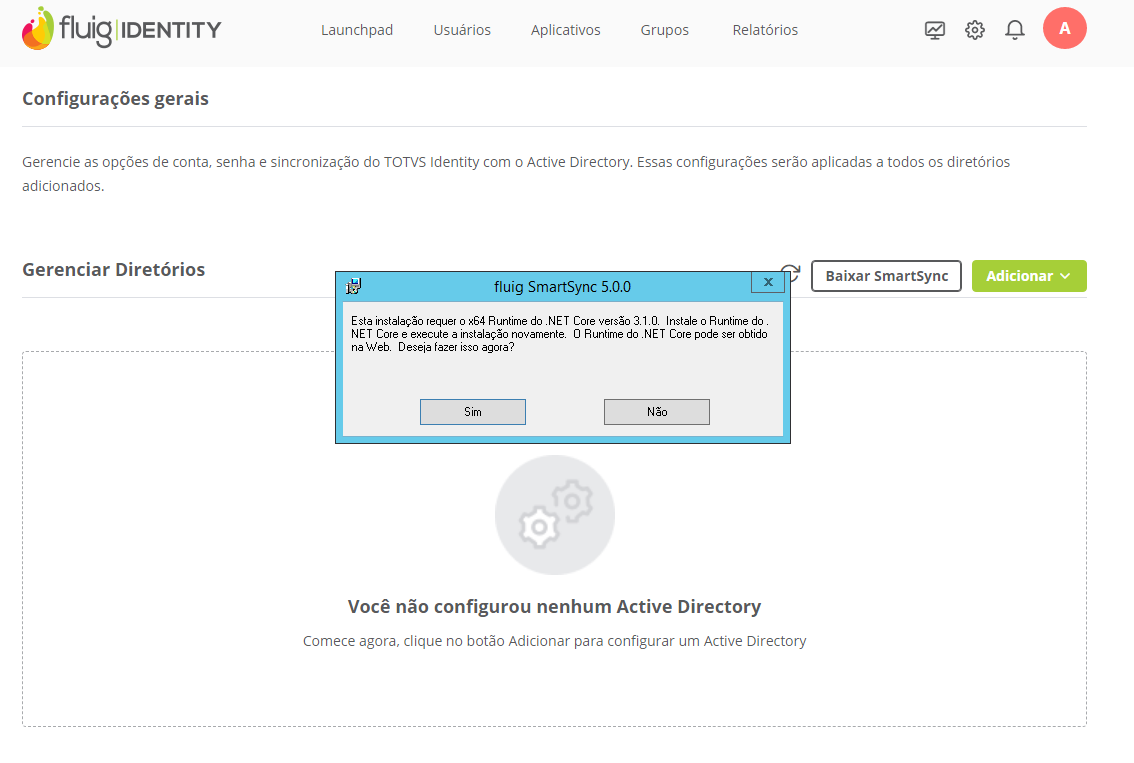This screenshot has height=763, width=1134.
Task: Click the 'Gerencie as opções de conta' description
Action: (x=516, y=174)
